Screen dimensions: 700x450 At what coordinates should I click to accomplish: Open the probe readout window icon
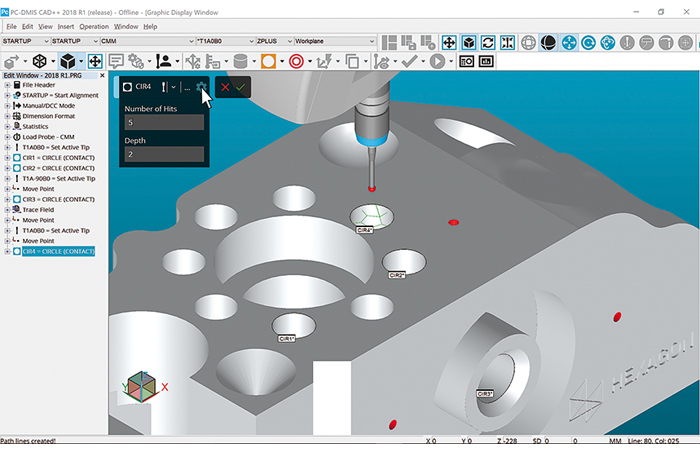467,61
